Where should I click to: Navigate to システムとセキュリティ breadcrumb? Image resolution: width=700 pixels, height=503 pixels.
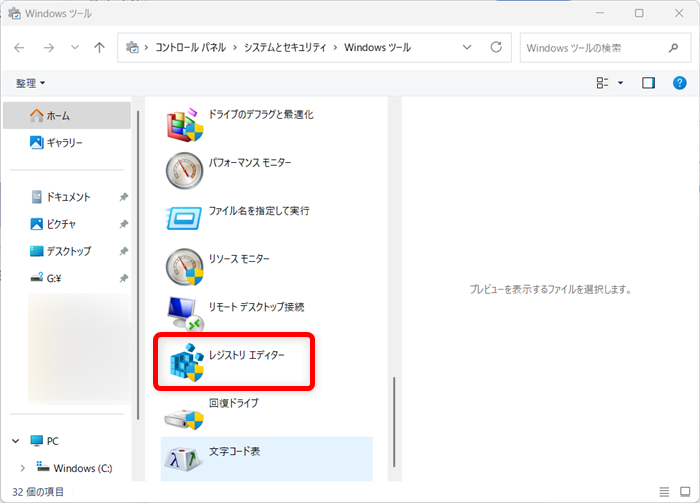[285, 47]
